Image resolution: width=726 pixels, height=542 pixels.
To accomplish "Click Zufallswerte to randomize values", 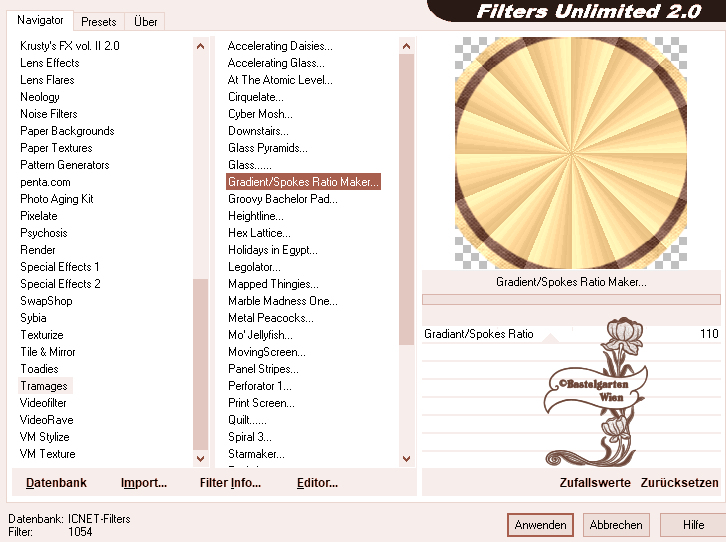I will pos(595,483).
